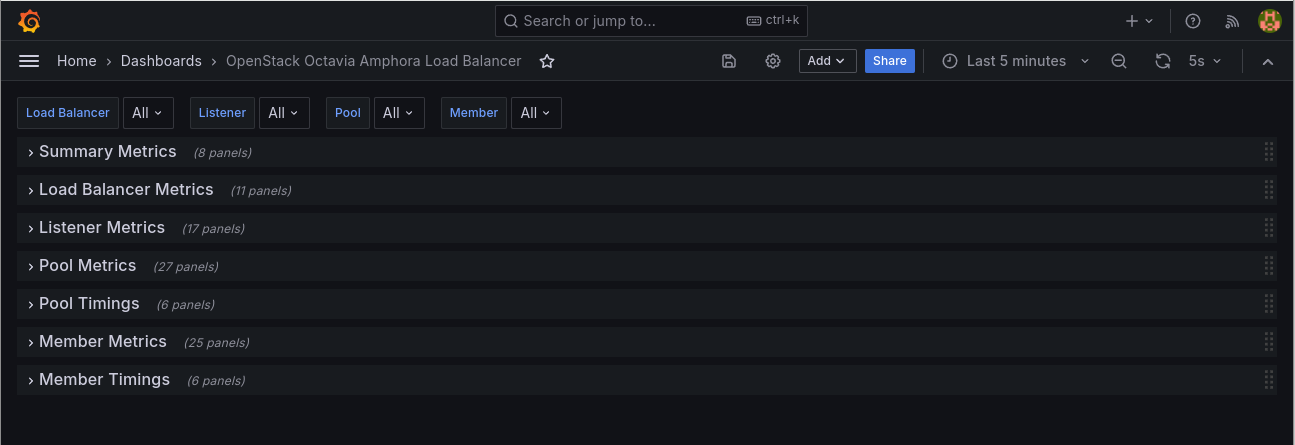Open the hamburger navigation menu
The height and width of the screenshot is (445, 1295).
29,61
